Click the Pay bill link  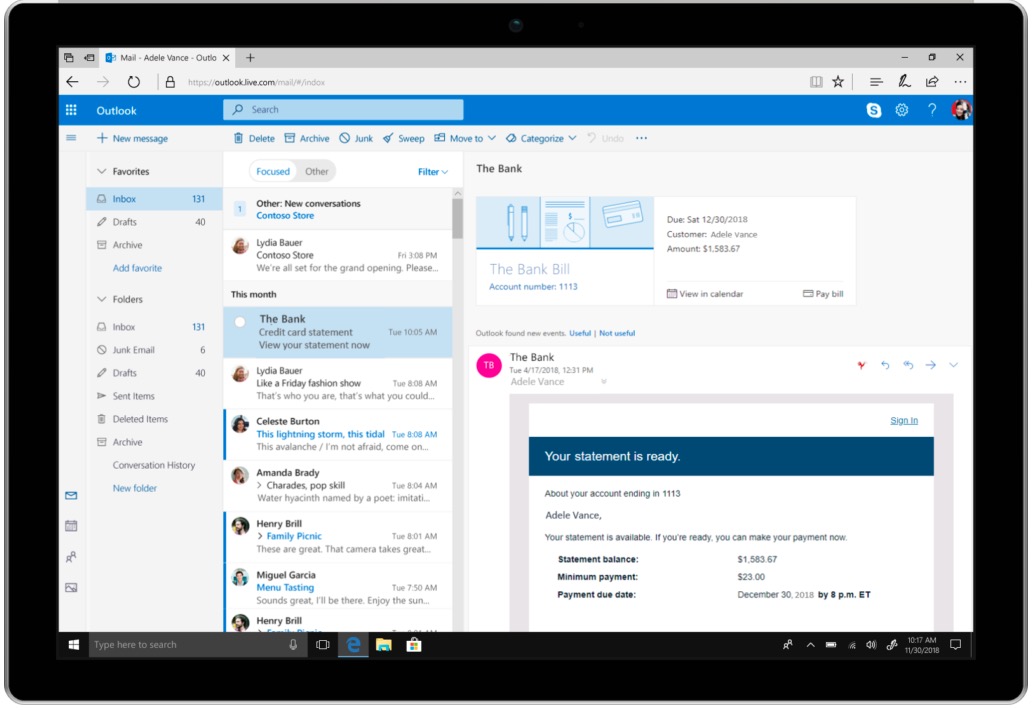click(x=823, y=294)
